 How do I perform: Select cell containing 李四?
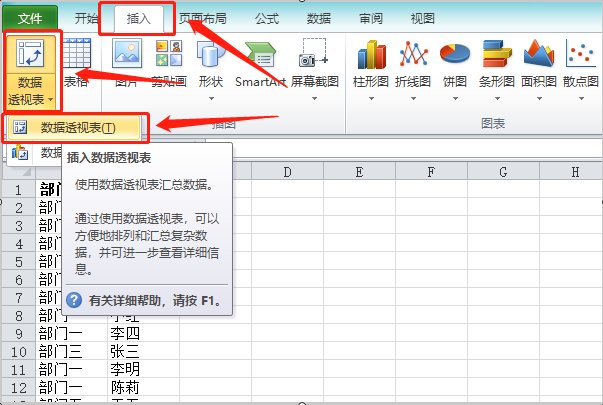pyautogui.click(x=143, y=333)
